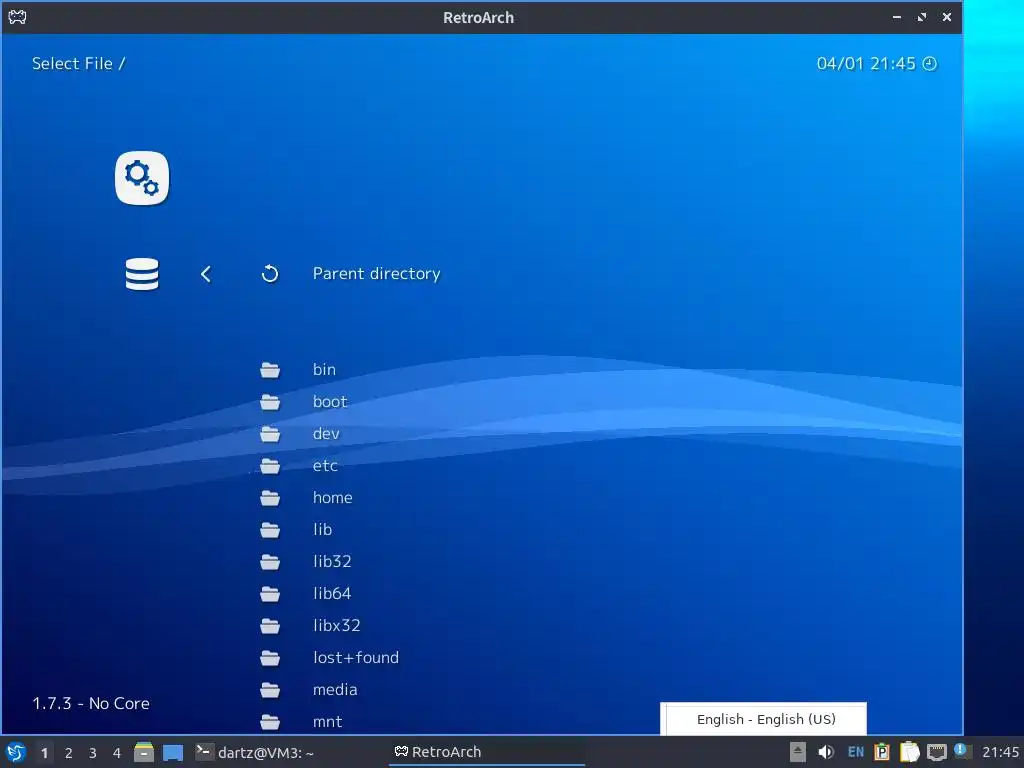Open the boot directory
This screenshot has height=768, width=1024.
(x=330, y=402)
